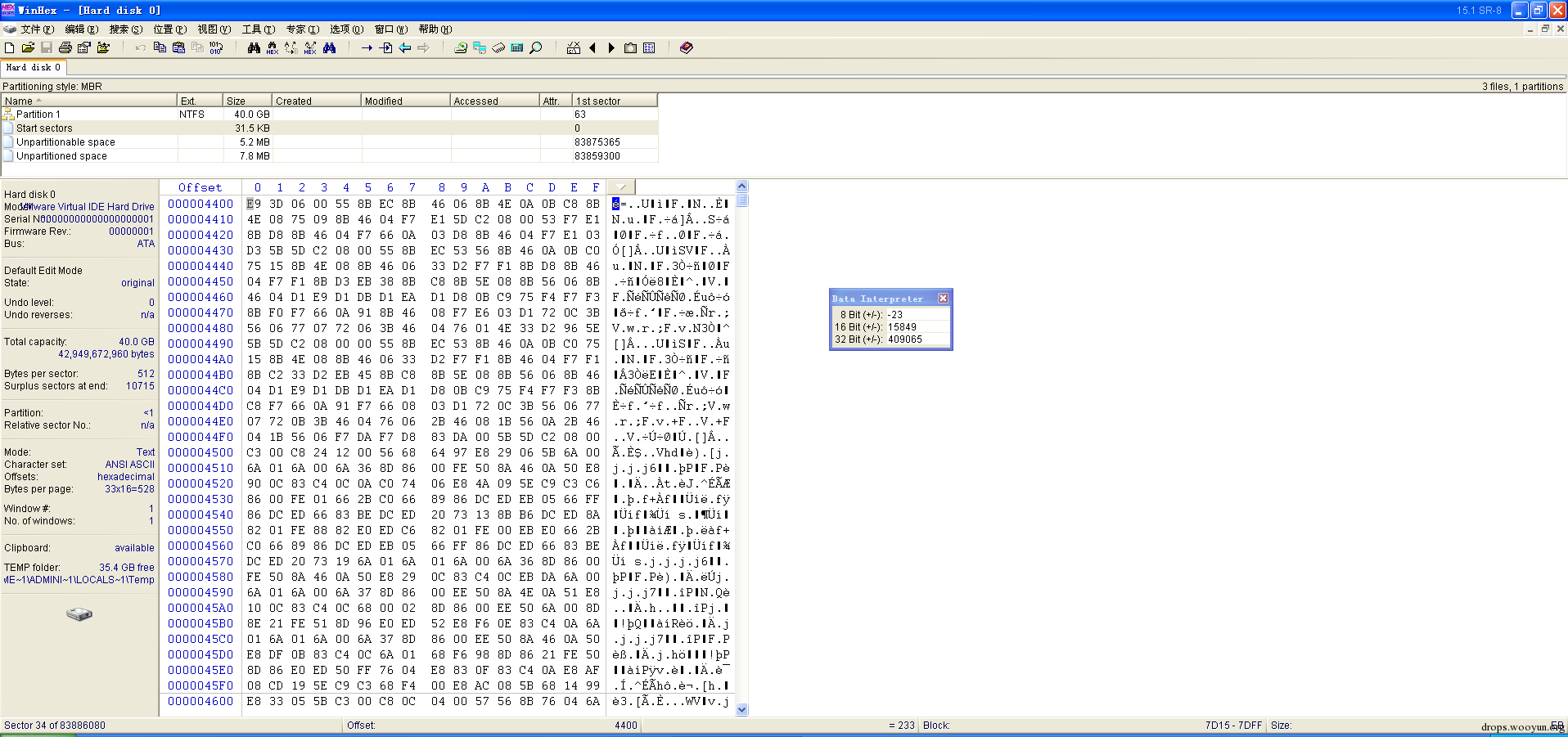Open the 位置(P) Position menu
This screenshot has width=1568, height=737.
(170, 29)
